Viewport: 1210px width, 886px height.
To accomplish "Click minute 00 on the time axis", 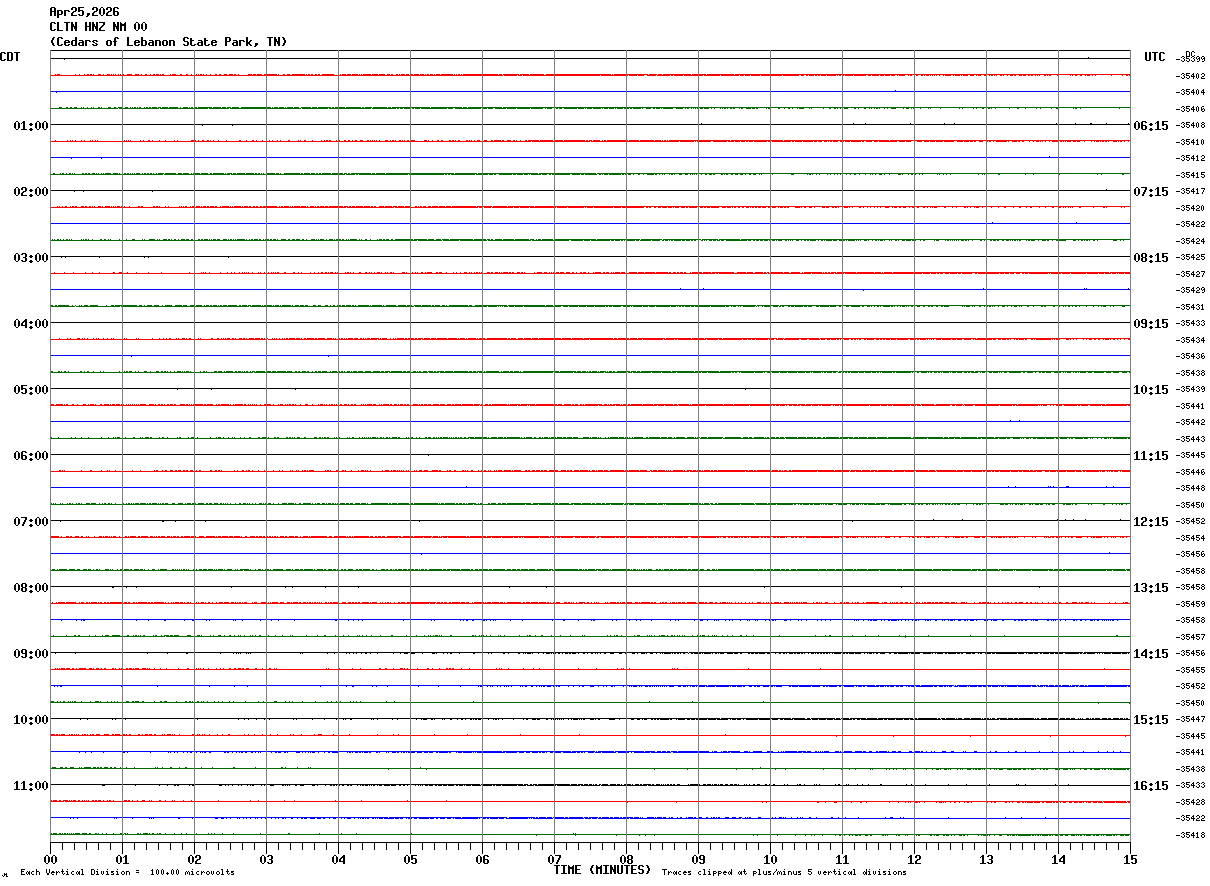I will click(x=50, y=859).
